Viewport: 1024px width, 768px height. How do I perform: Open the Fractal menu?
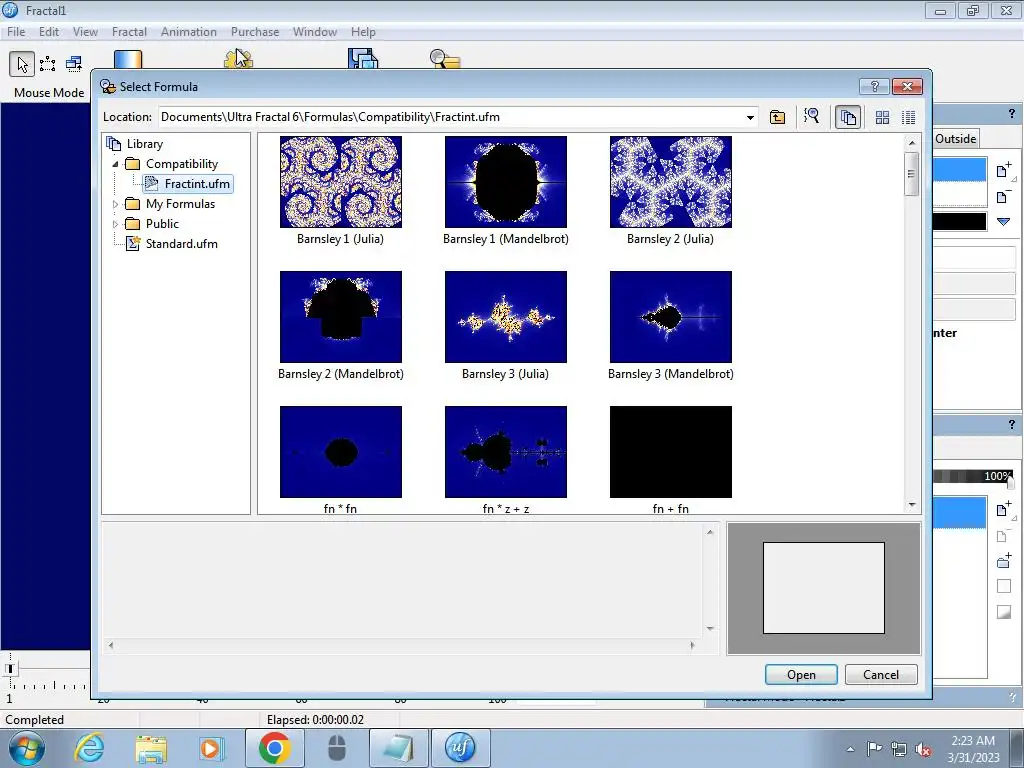129,32
